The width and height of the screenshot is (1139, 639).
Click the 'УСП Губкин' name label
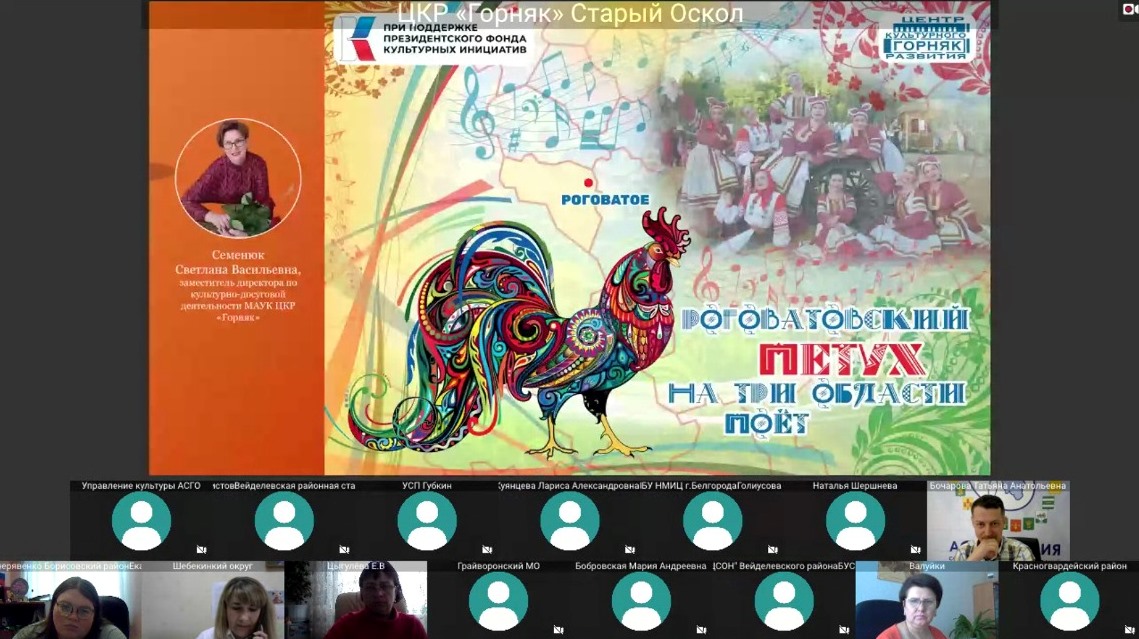point(427,486)
